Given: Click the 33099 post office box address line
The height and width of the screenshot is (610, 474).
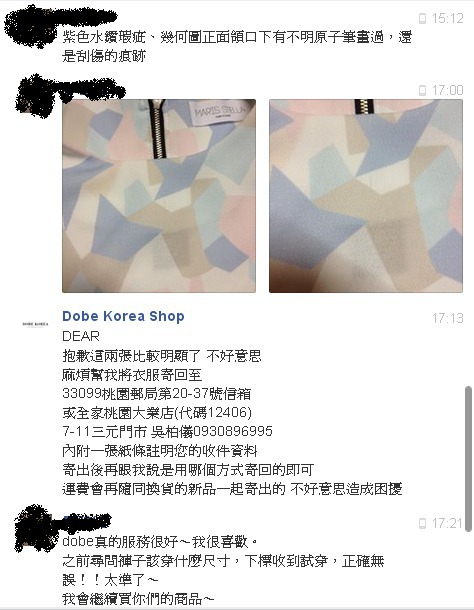Looking at the screenshot, I should click(x=156, y=394).
